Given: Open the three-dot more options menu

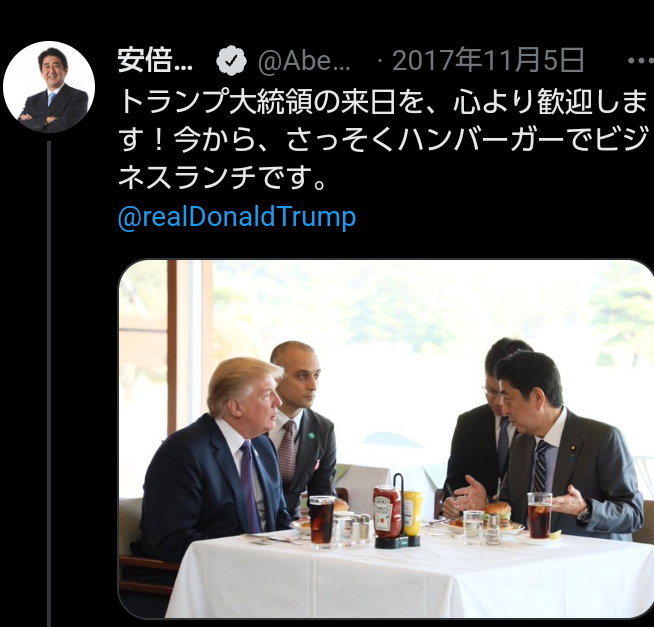Looking at the screenshot, I should click(640, 61).
